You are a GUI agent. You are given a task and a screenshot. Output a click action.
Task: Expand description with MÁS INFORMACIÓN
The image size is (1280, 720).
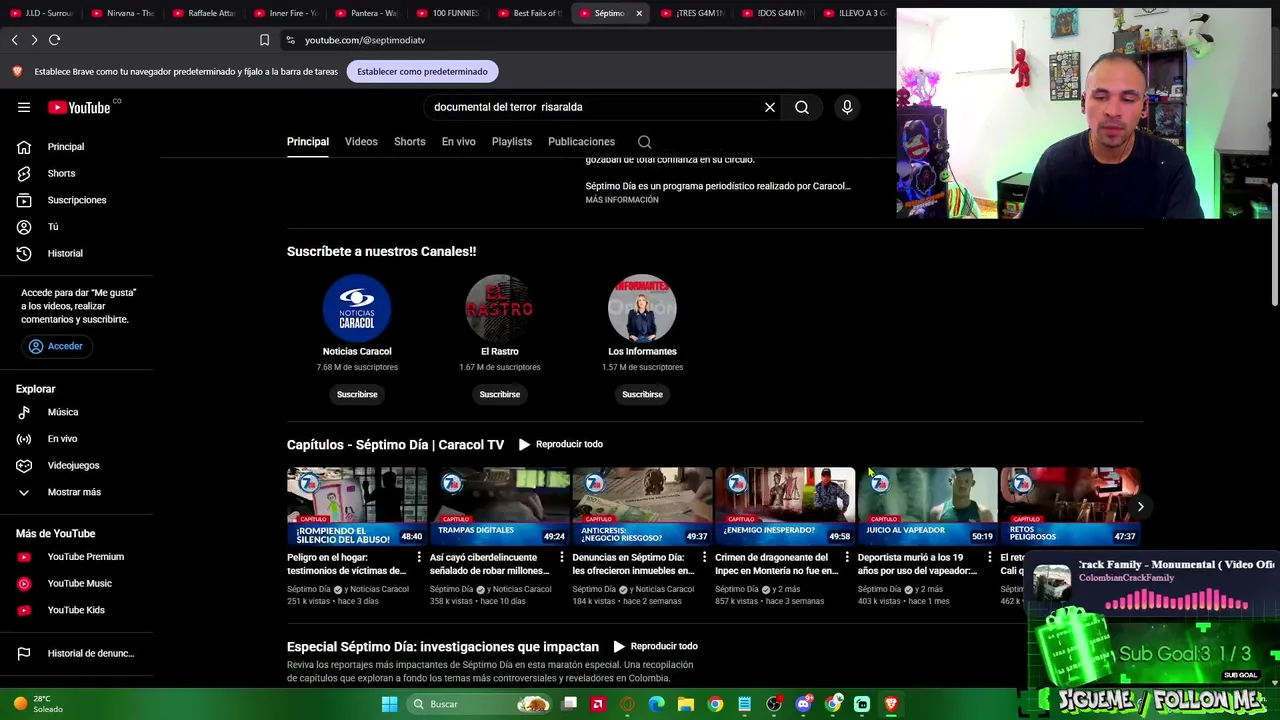tap(622, 200)
